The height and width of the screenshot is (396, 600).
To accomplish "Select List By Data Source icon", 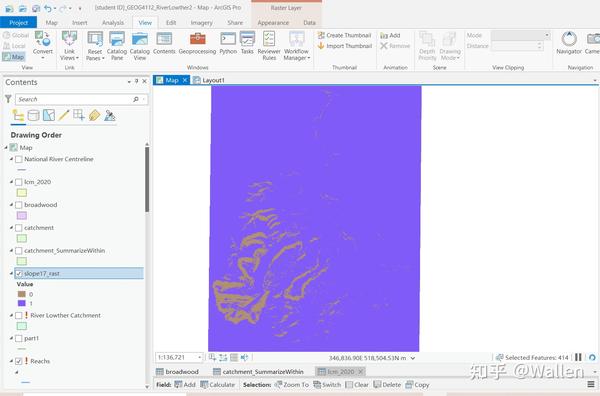I will click(33, 115).
